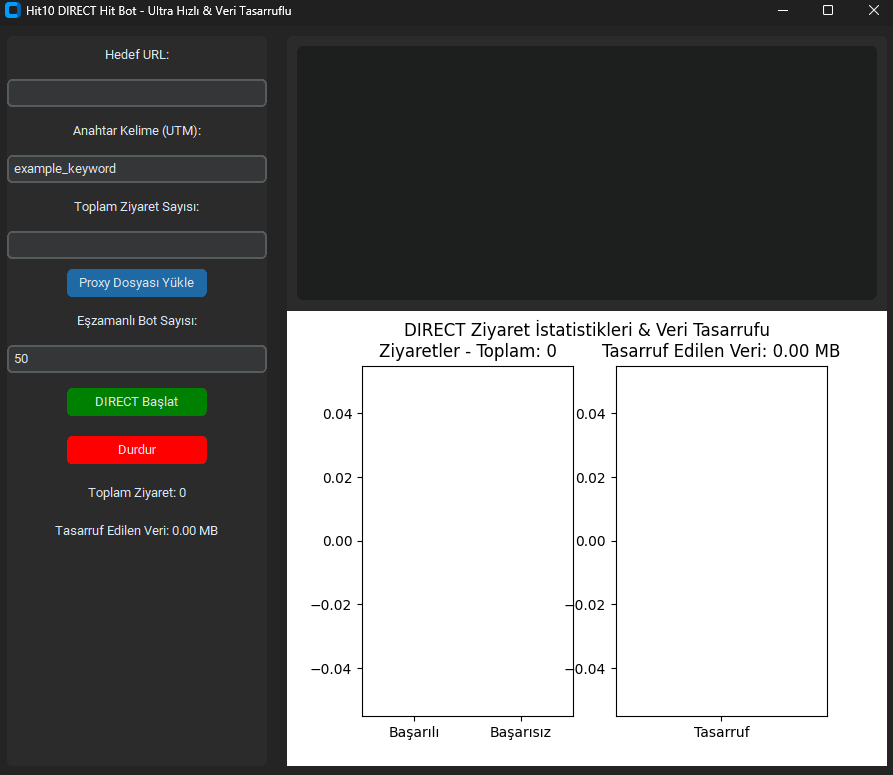
Task: Close the Hit10 DIRECT Hit Bot window
Action: coord(874,10)
